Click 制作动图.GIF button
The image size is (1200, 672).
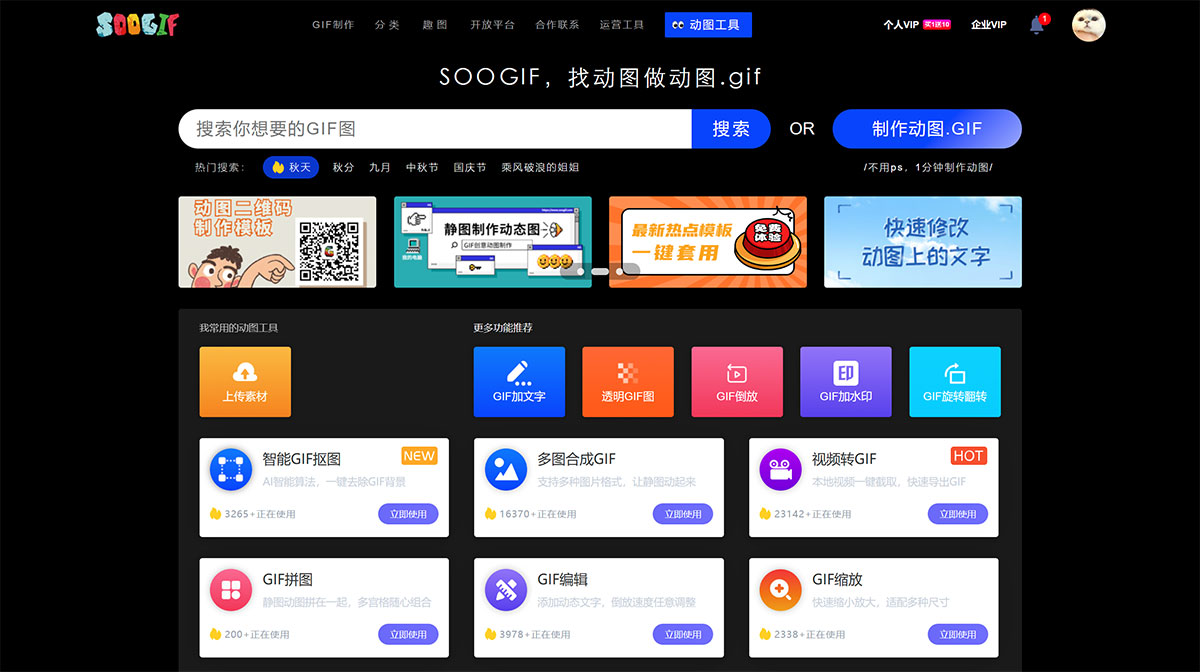pos(926,129)
